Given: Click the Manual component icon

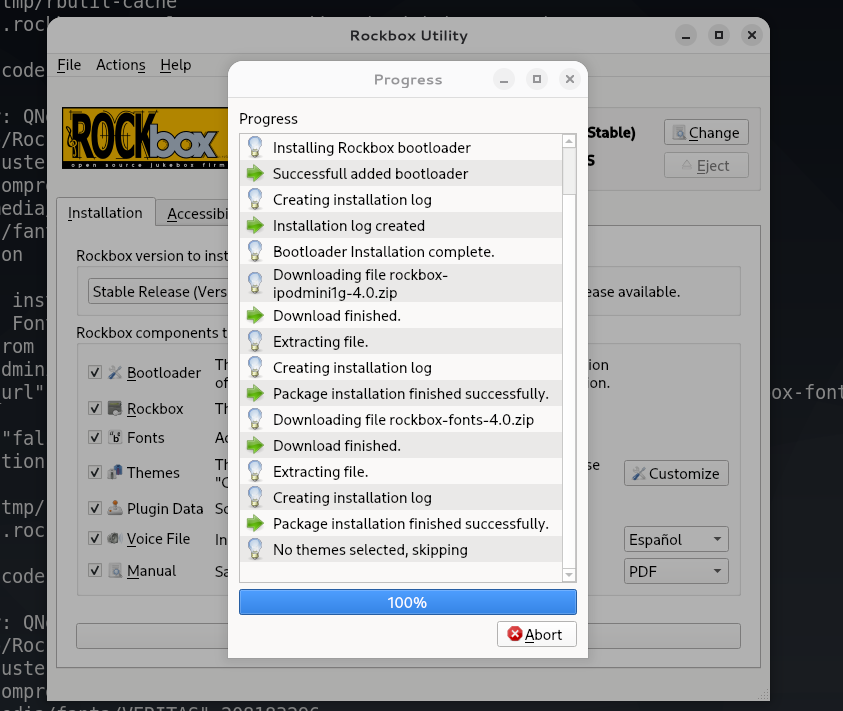Looking at the screenshot, I should [x=115, y=571].
